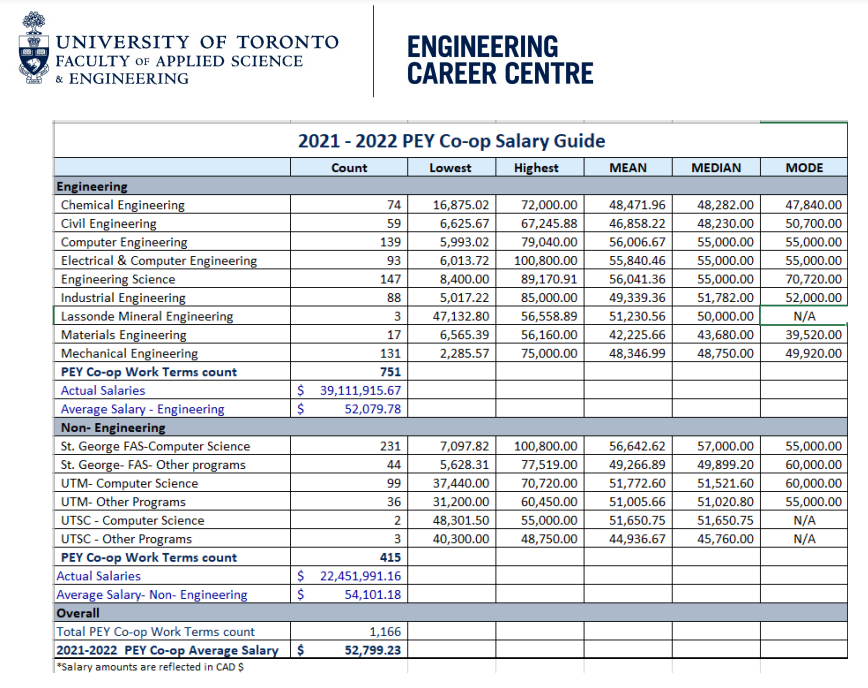Select Chemical Engineering lowest salary '16,875.02'

[461, 205]
